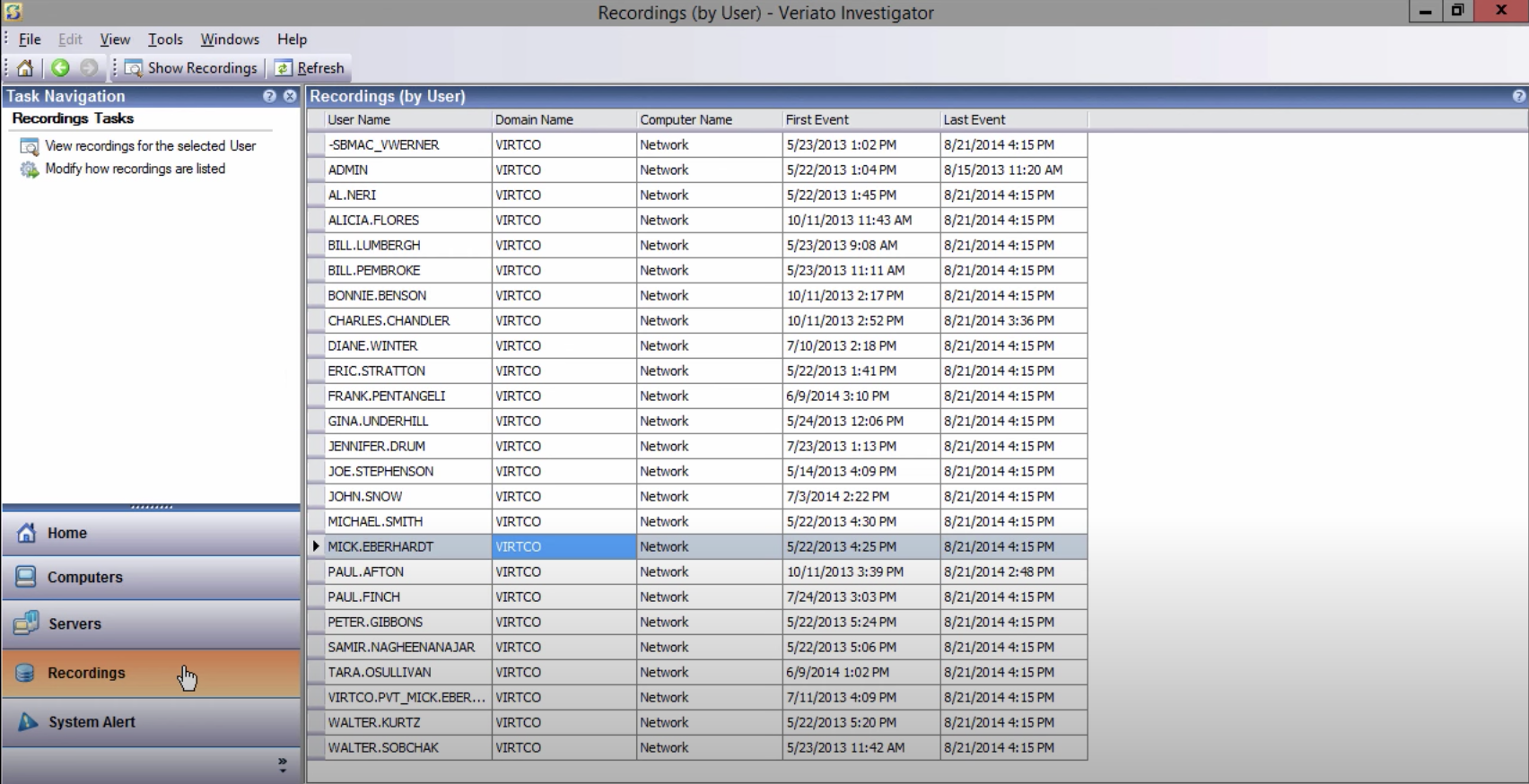This screenshot has width=1529, height=784.
Task: Sort by Last Event column header
Action: (1013, 120)
